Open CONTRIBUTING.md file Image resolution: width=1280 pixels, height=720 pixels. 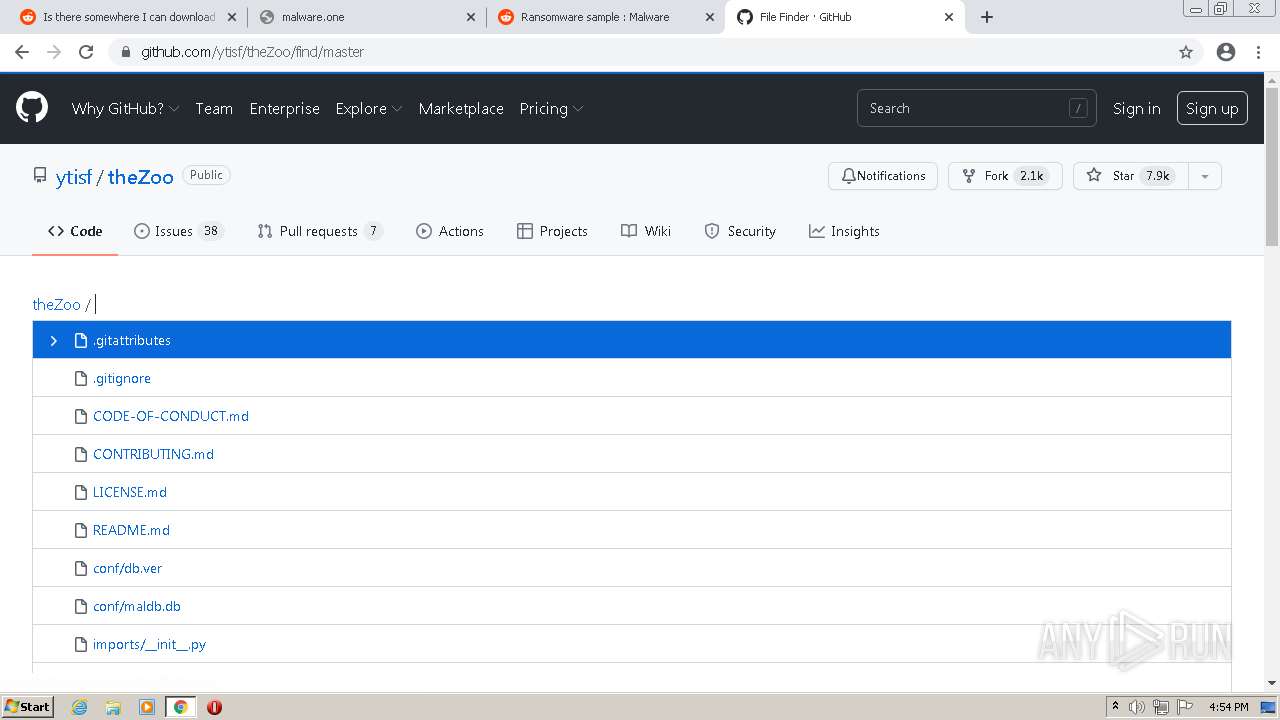pyautogui.click(x=153, y=454)
